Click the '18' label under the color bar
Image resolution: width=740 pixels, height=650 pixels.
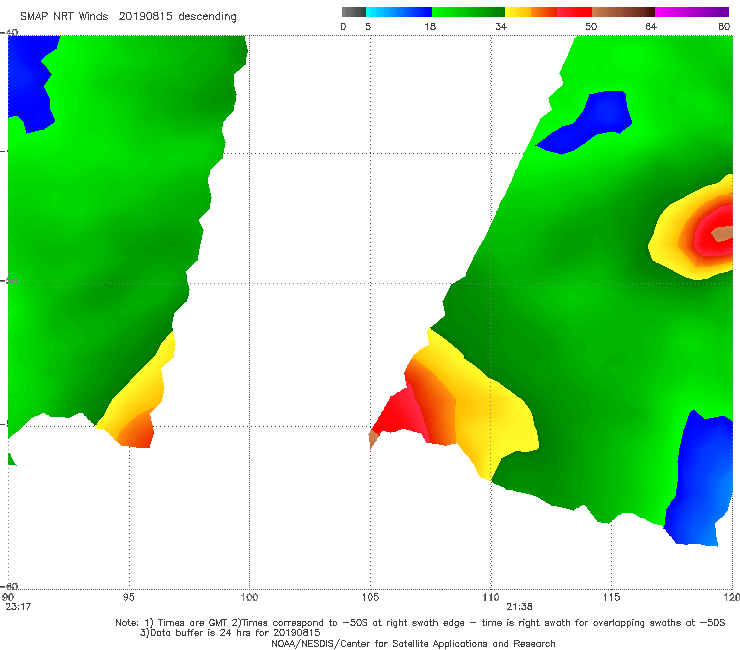click(x=430, y=27)
